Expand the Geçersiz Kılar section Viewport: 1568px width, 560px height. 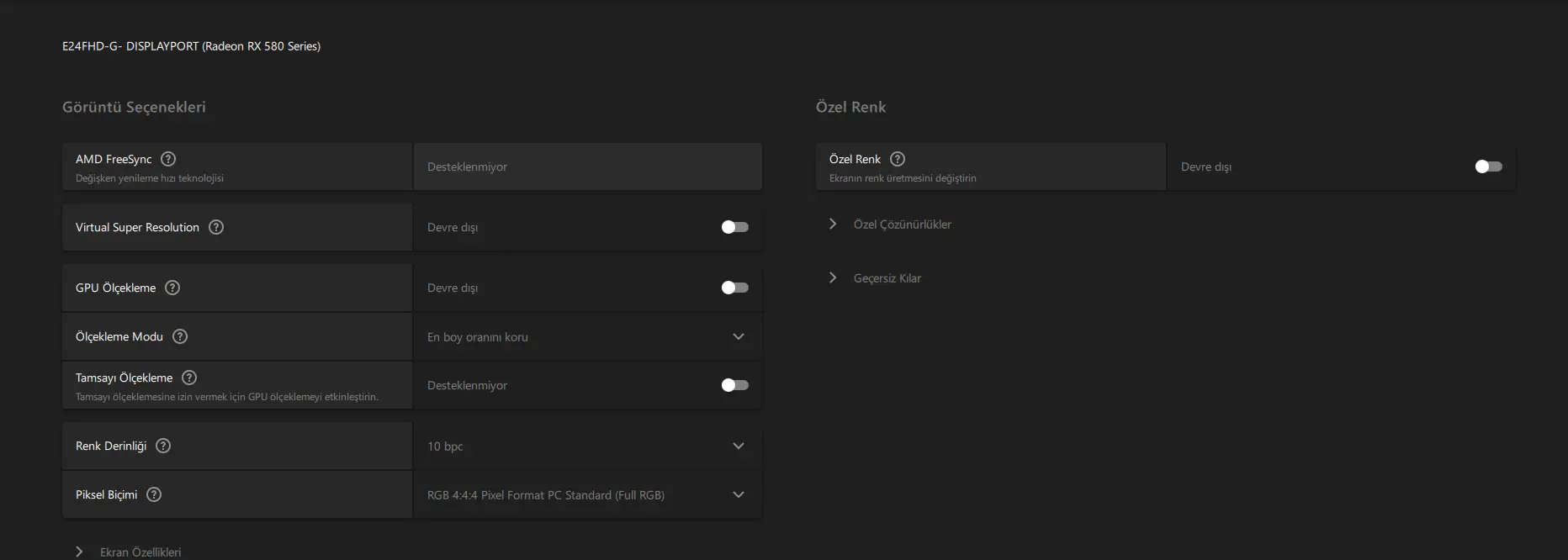coord(875,278)
